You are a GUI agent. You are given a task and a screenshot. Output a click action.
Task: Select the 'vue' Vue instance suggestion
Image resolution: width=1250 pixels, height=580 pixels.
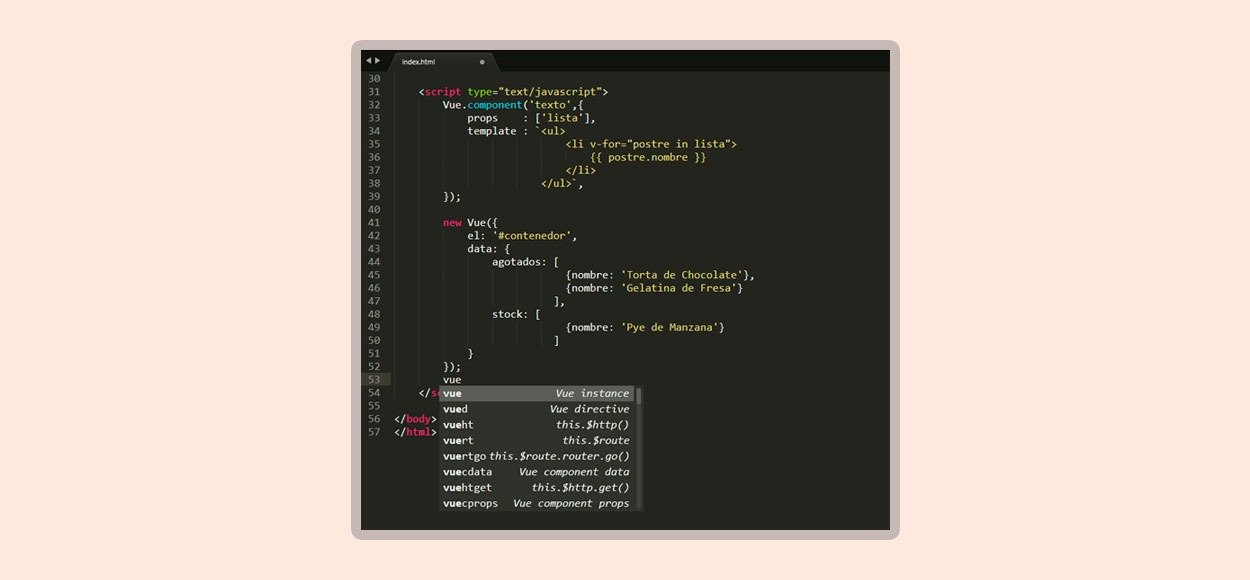[x=537, y=394]
